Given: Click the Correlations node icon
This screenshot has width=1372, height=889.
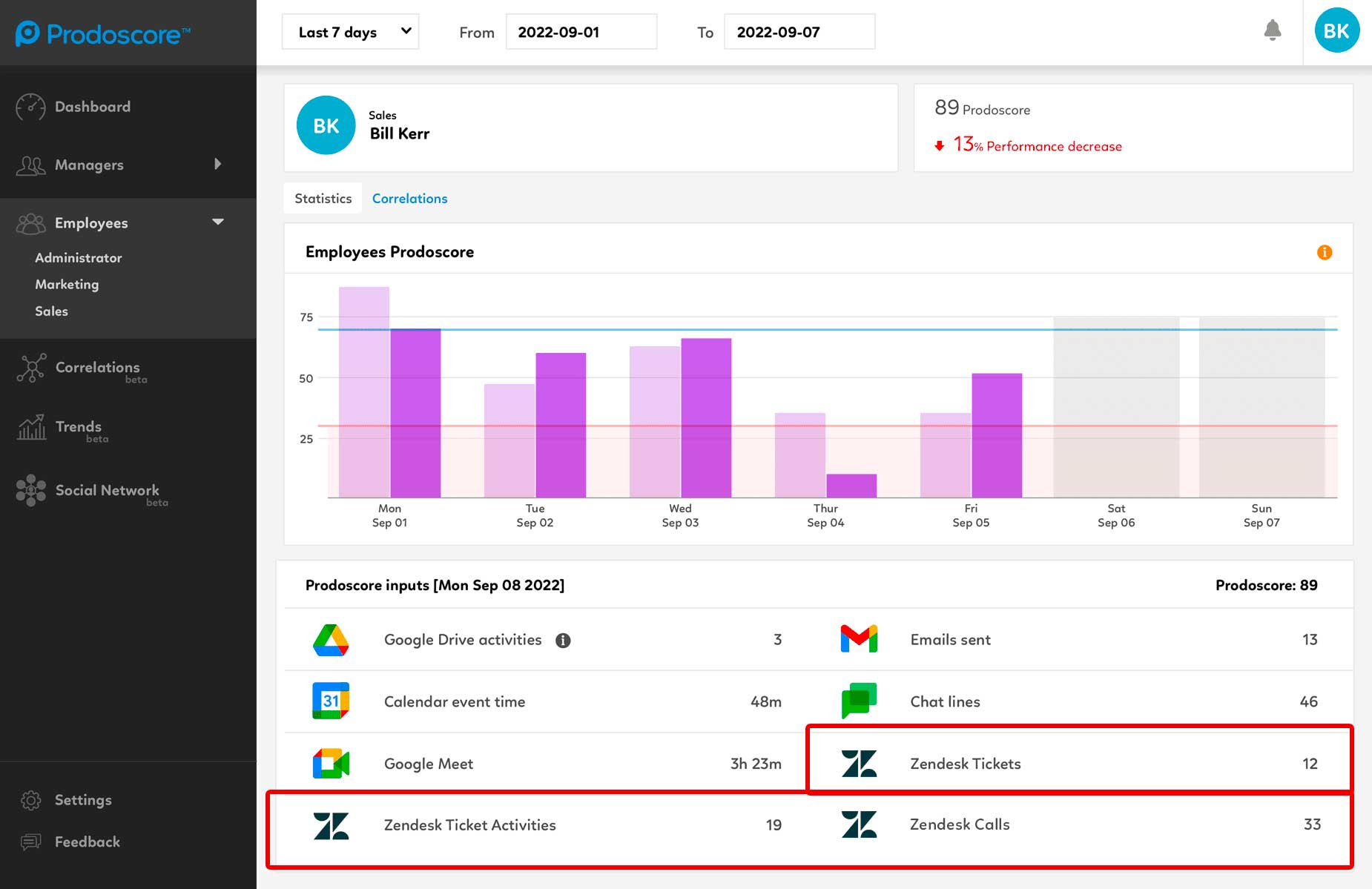Looking at the screenshot, I should pos(31,368).
